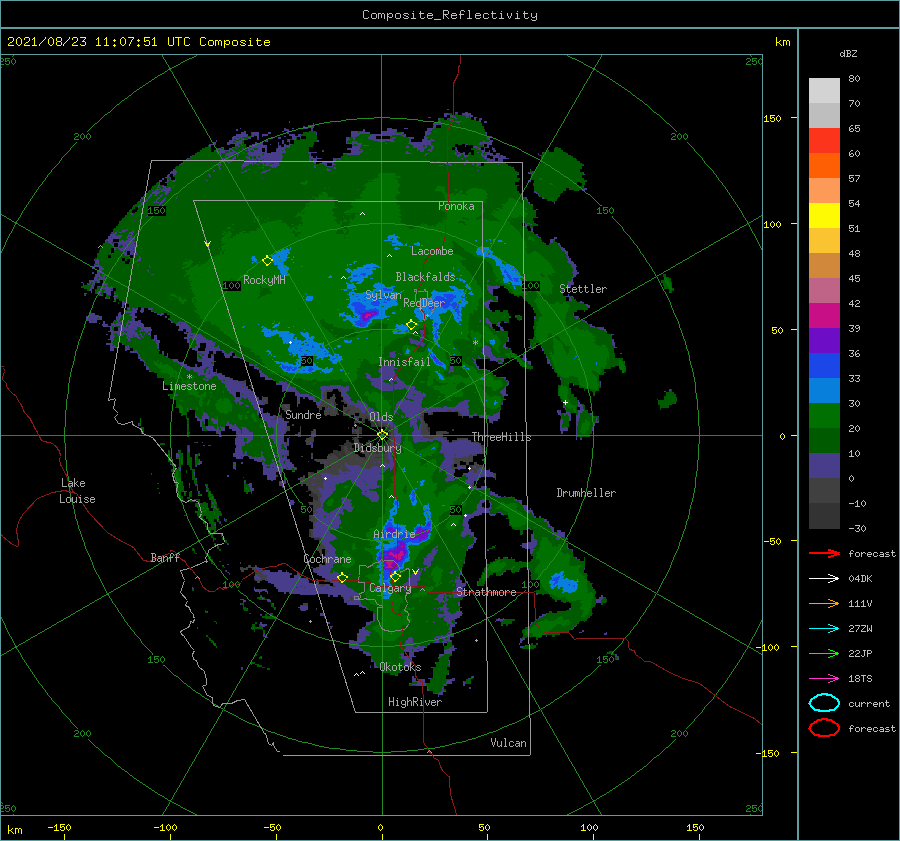The image size is (900, 841).
Task: Click the Lake Louise label
Action: [78, 491]
